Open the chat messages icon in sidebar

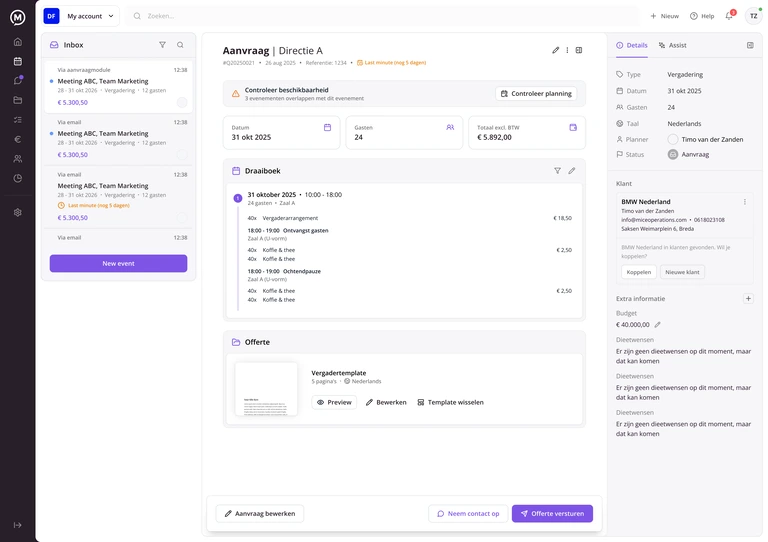[18, 80]
